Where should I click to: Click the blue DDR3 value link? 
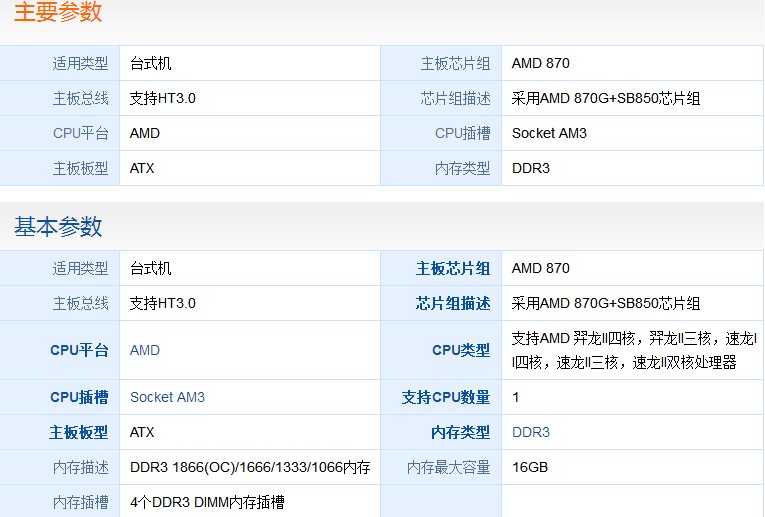(531, 432)
